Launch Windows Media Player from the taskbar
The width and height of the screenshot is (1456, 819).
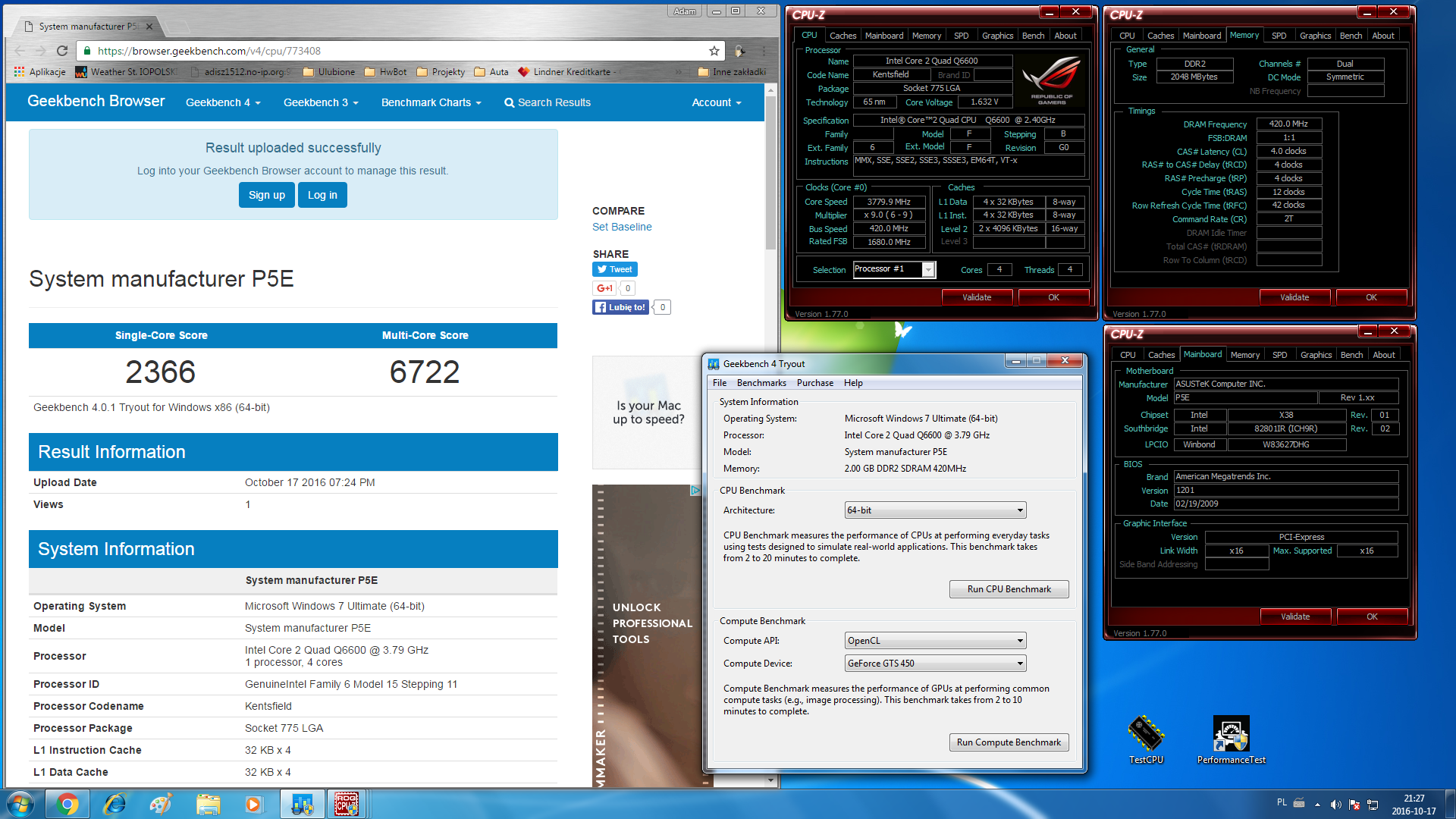coord(253,804)
